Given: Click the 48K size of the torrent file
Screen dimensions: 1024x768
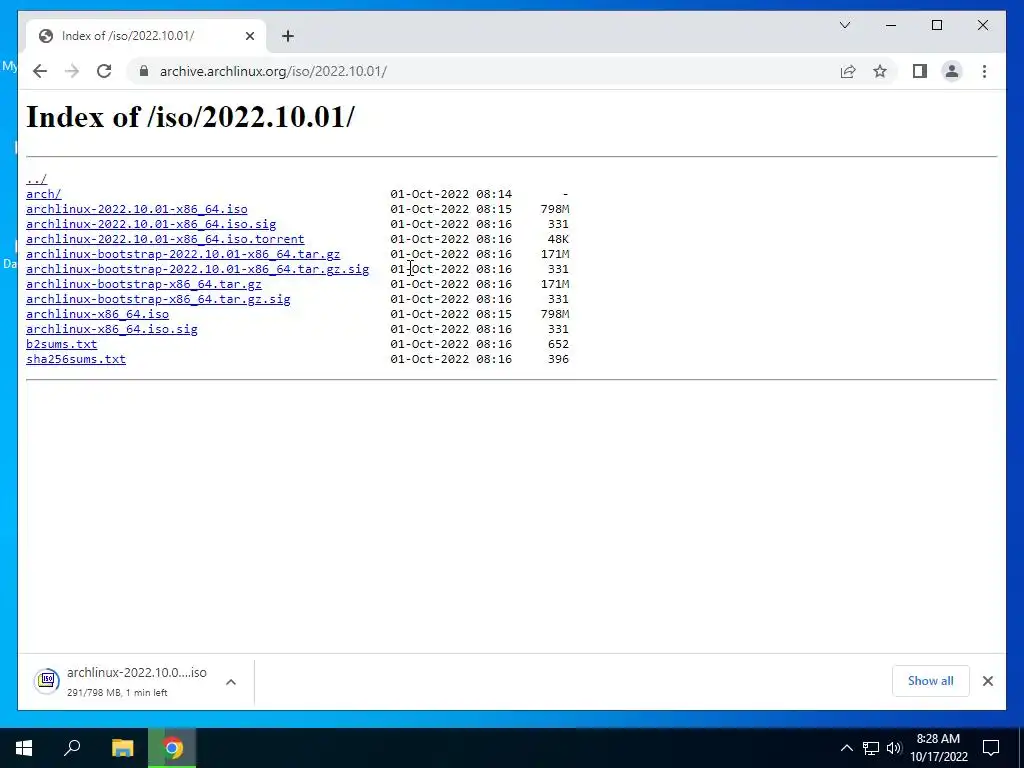Looking at the screenshot, I should coord(558,239).
